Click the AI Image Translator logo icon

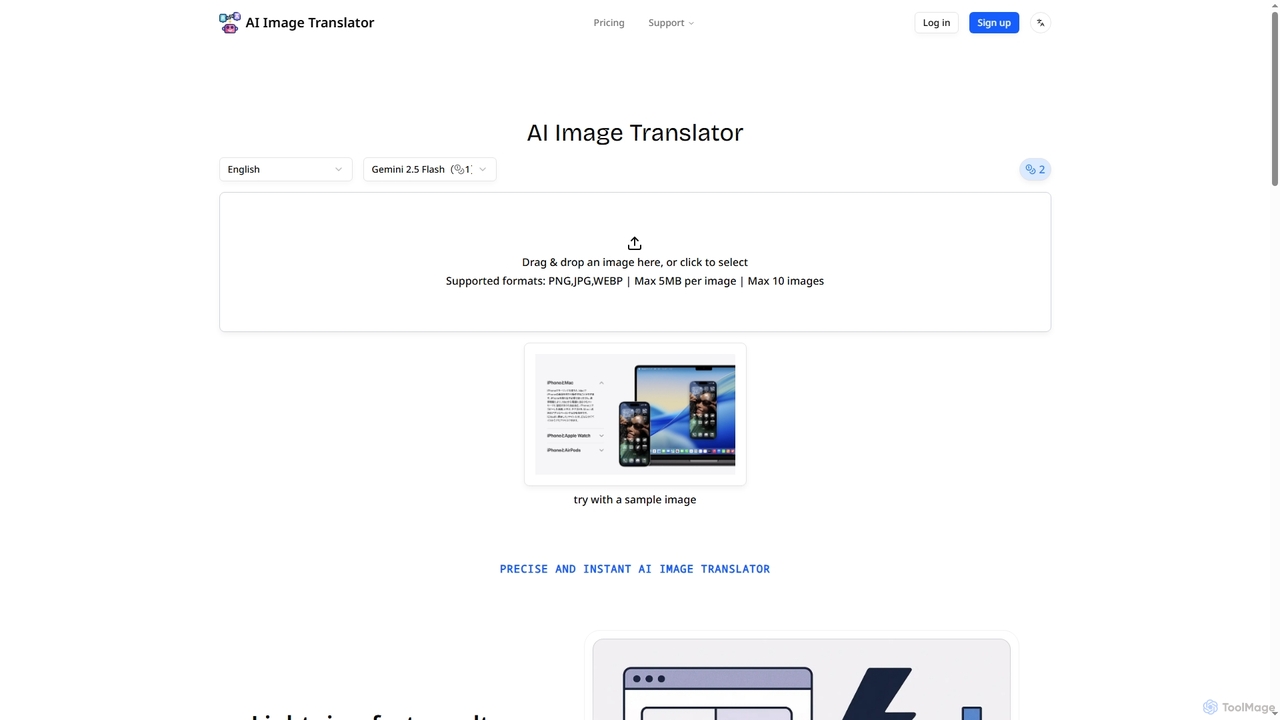(230, 22)
